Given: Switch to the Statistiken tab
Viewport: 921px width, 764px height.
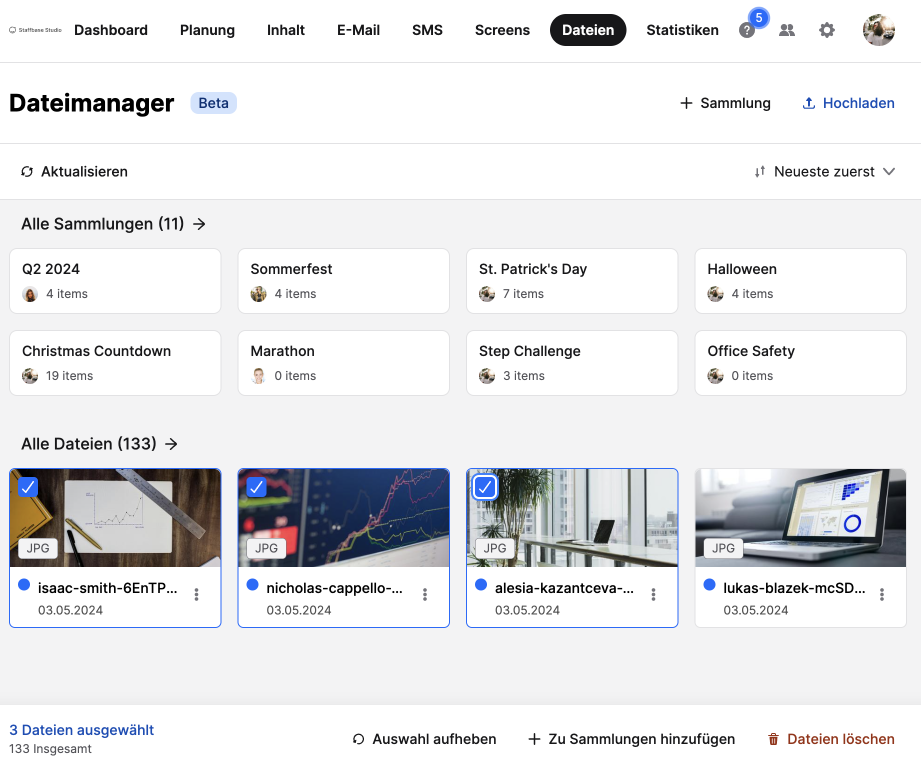Looking at the screenshot, I should coord(682,30).
